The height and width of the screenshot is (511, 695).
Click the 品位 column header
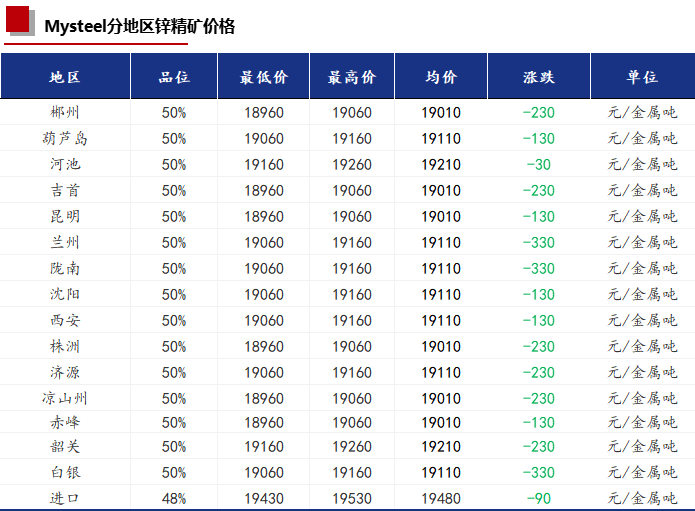[174, 77]
